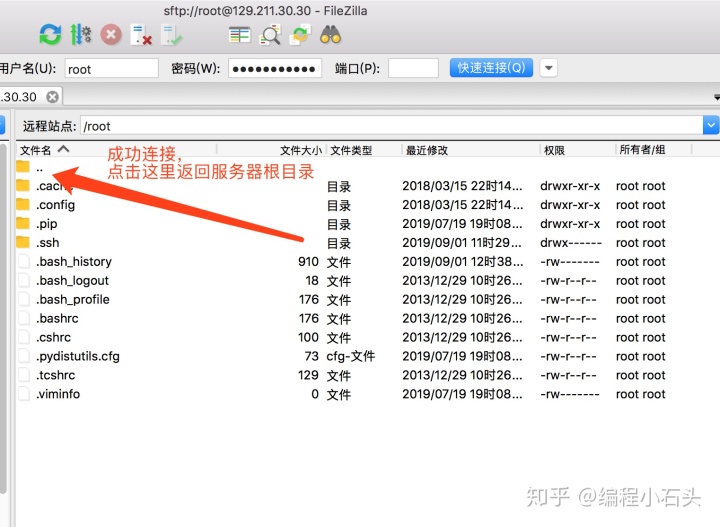The width and height of the screenshot is (720, 527).
Task: Close the .30.30 connection tab
Action: point(53,97)
